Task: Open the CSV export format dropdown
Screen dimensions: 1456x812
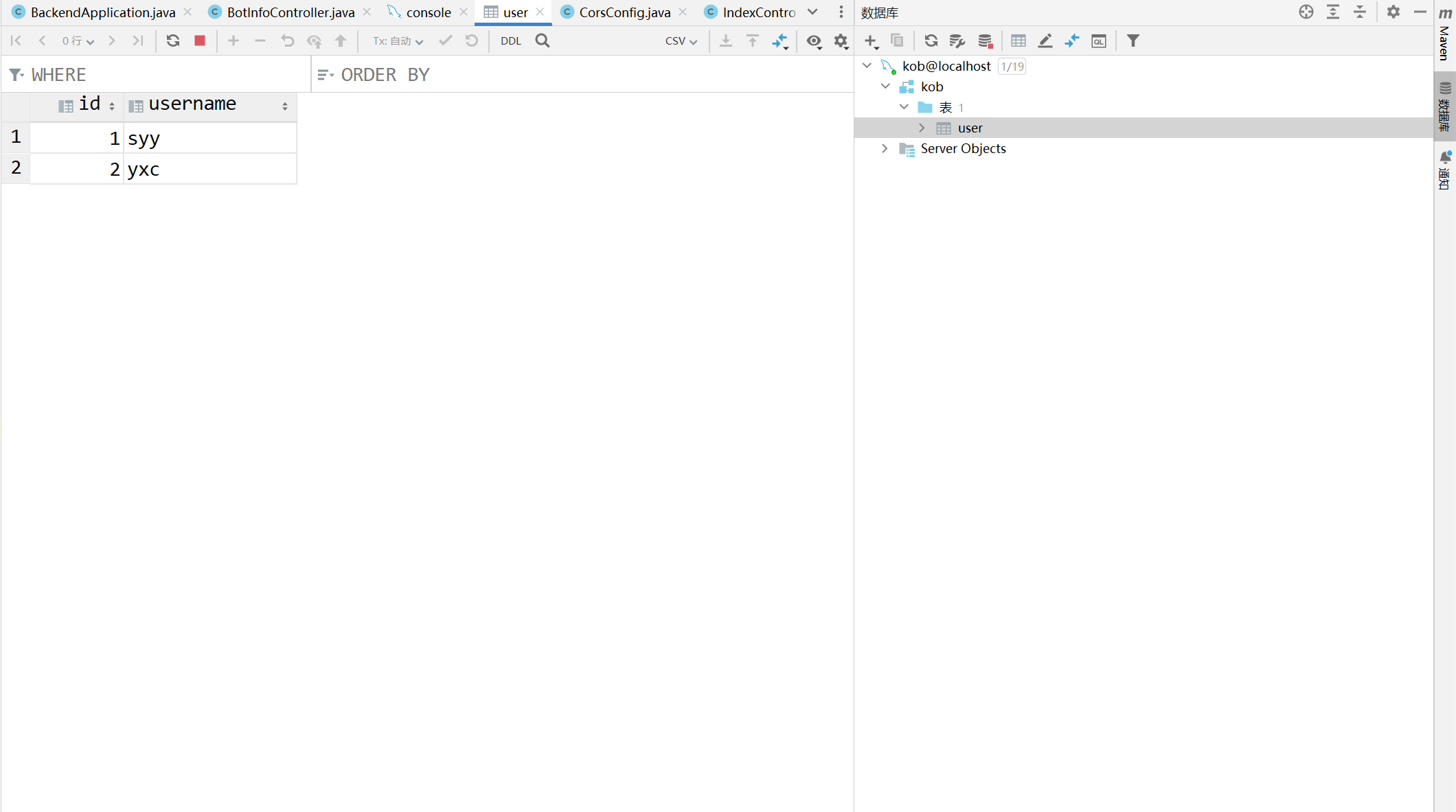Action: [681, 41]
